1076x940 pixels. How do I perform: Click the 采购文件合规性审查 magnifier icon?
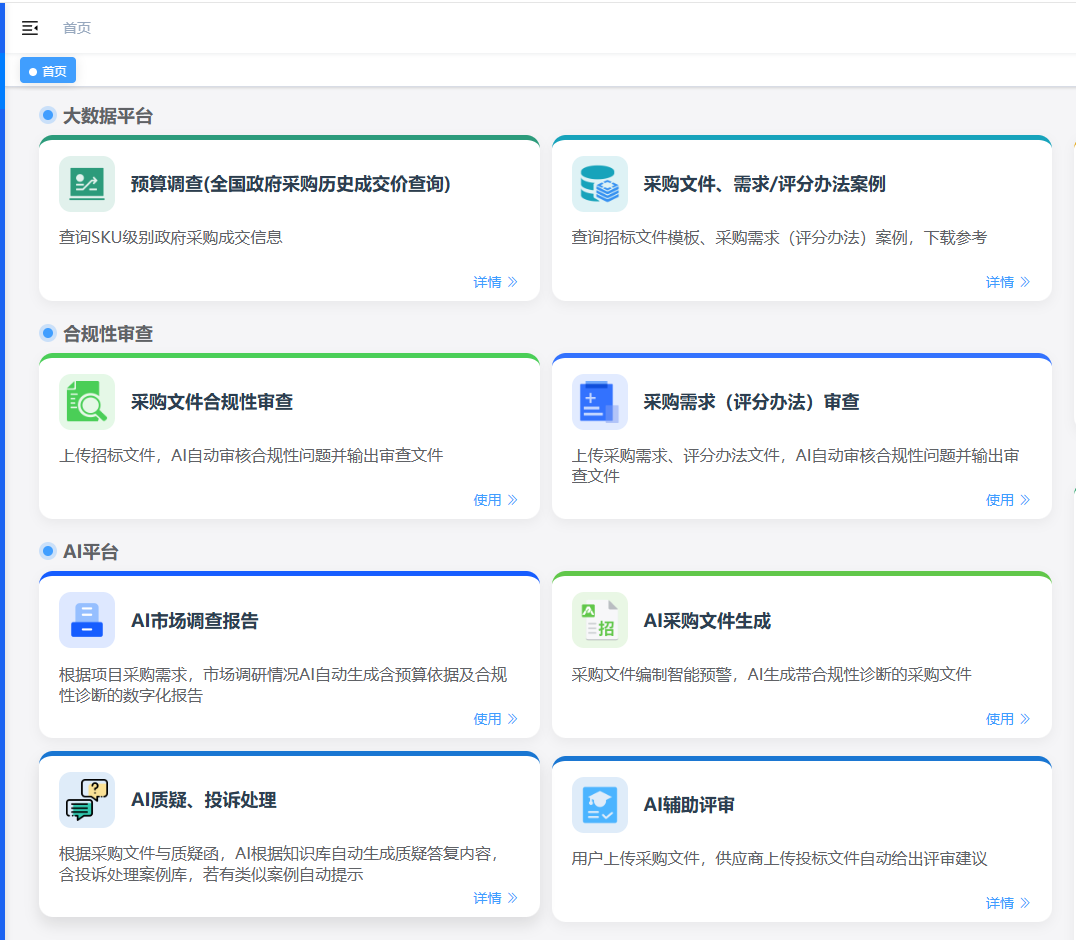87,402
